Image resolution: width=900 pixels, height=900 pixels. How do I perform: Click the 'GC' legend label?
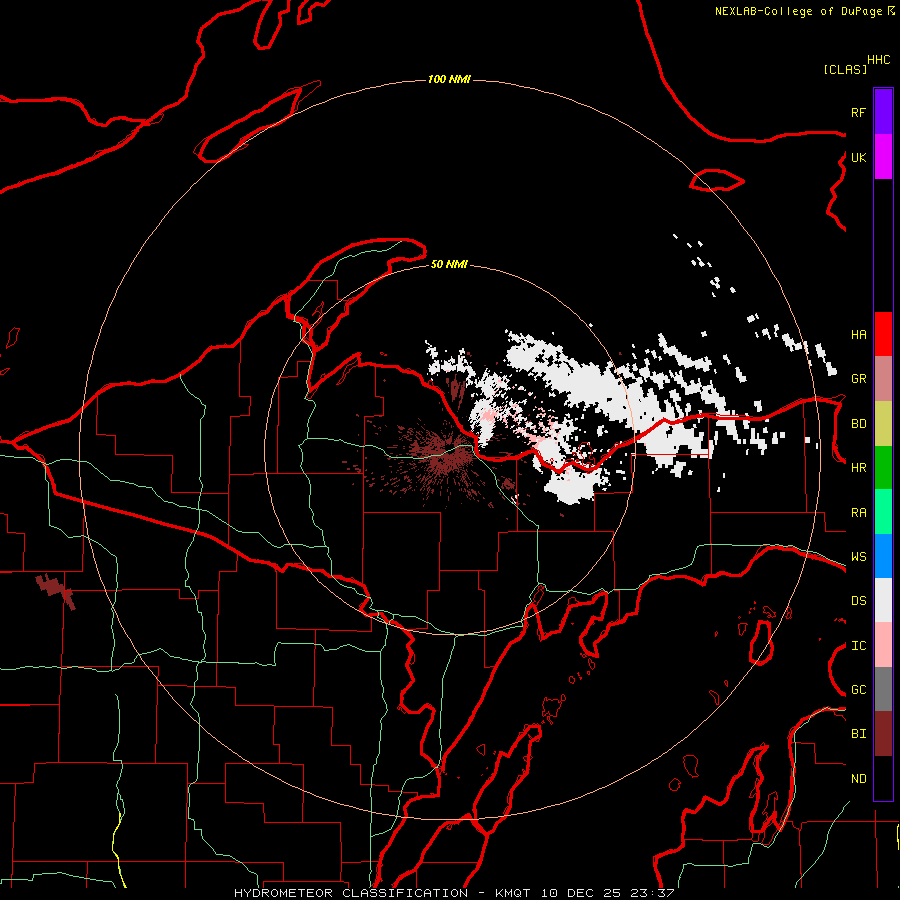[858, 690]
